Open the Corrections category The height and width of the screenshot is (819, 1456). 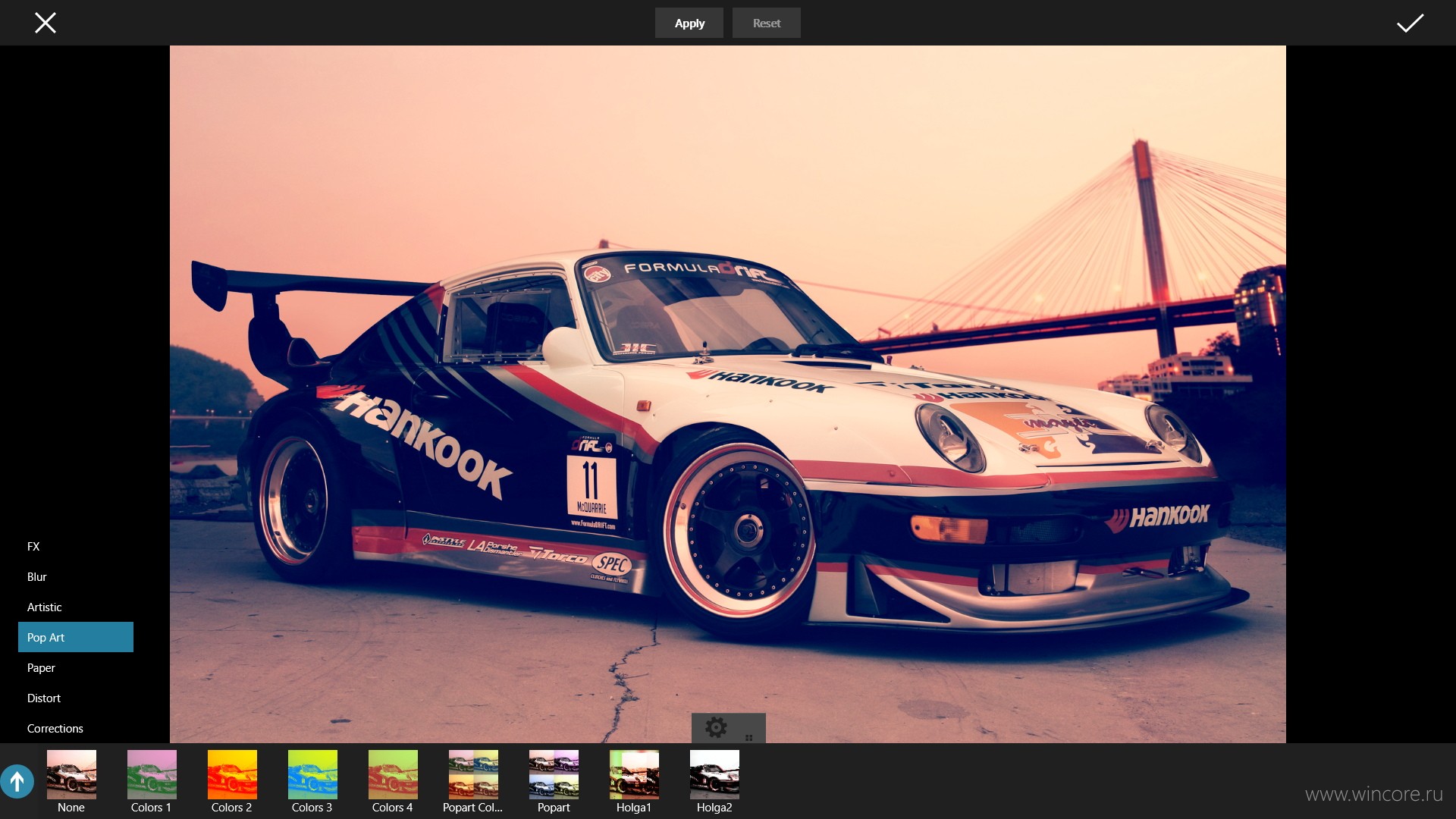[76, 728]
